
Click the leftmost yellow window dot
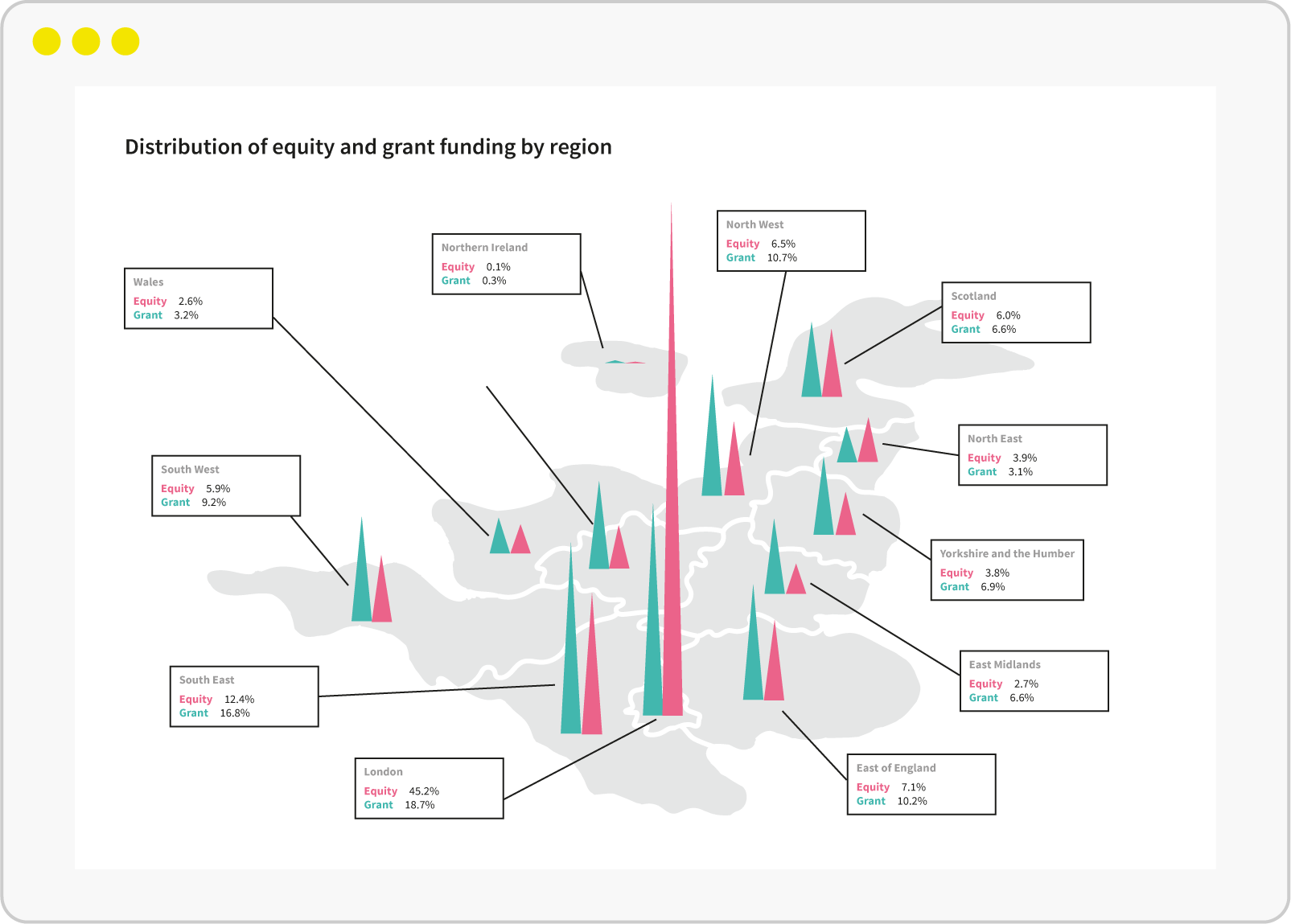pyautogui.click(x=47, y=41)
